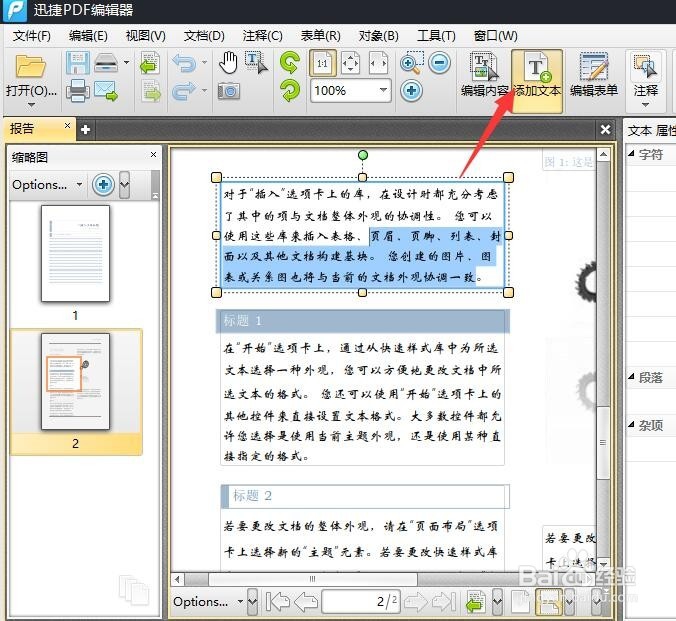This screenshot has height=621, width=676.
Task: Open the 文档(D) menu
Action: click(x=204, y=36)
